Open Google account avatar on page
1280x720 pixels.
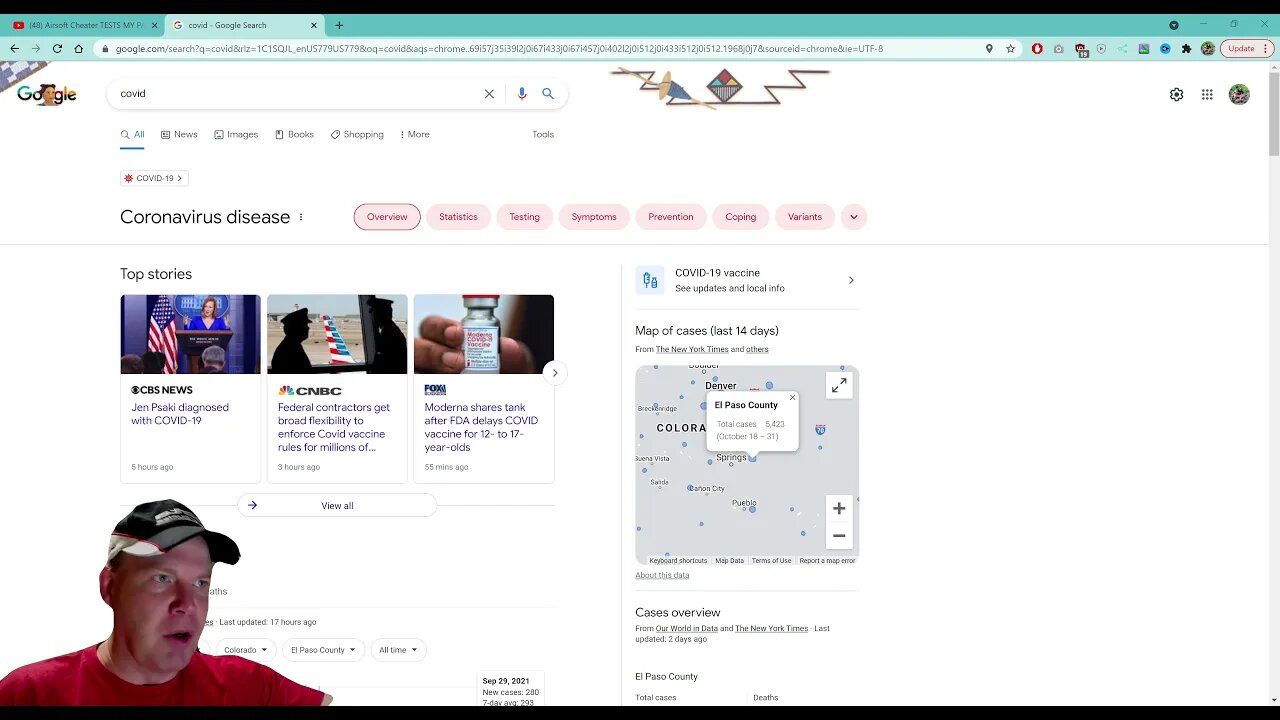(x=1239, y=94)
